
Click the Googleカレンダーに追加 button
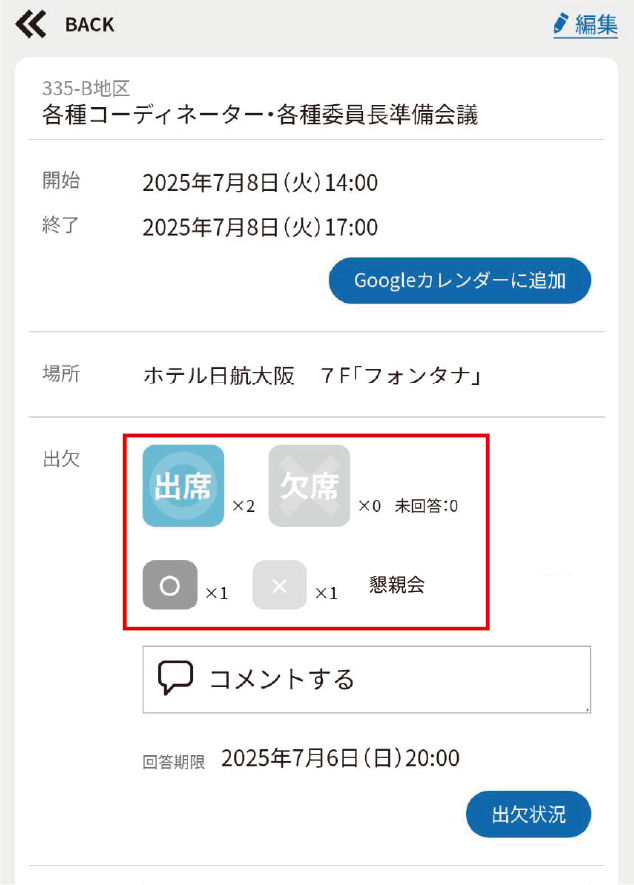coord(460,281)
